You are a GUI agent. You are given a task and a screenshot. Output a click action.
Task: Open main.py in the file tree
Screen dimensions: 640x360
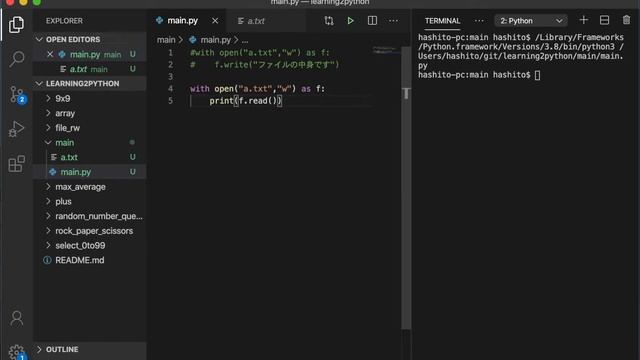pos(90,172)
